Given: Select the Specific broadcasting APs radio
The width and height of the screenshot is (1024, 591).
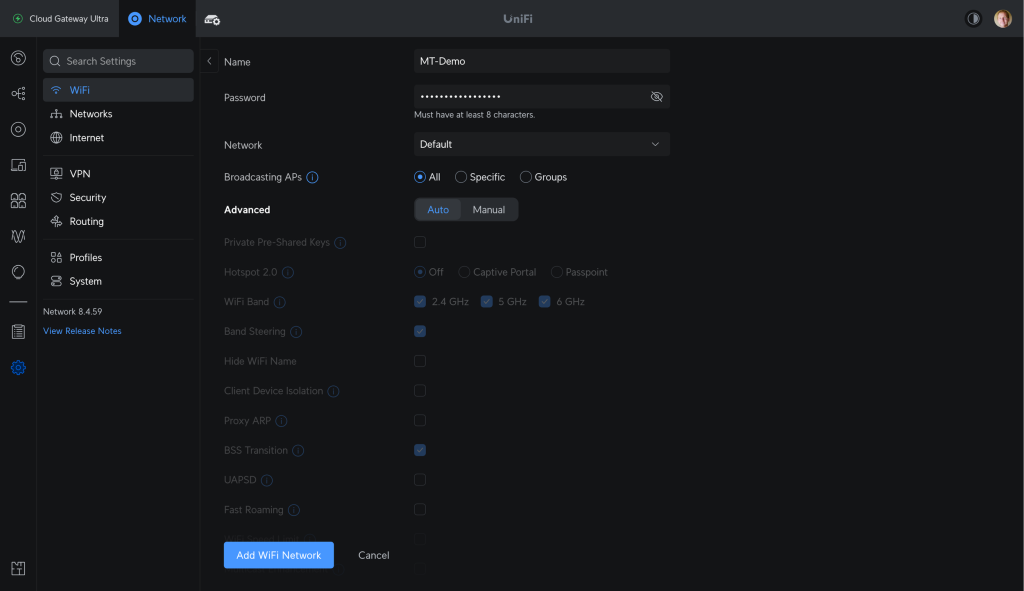Looking at the screenshot, I should coord(461,177).
